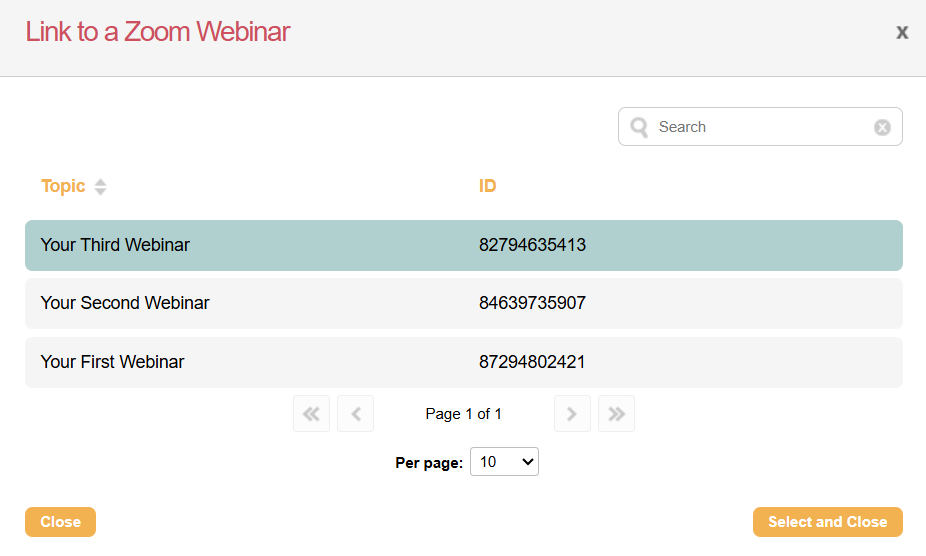The width and height of the screenshot is (926, 556).
Task: Advance to the next page of results
Action: (x=572, y=414)
